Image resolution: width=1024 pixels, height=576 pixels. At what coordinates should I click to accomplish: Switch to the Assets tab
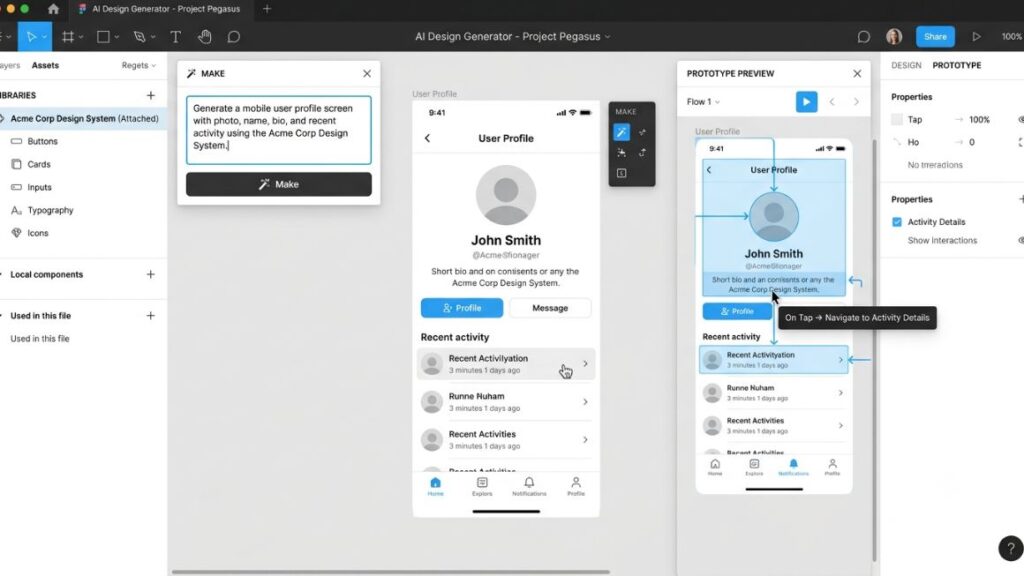[x=45, y=65]
